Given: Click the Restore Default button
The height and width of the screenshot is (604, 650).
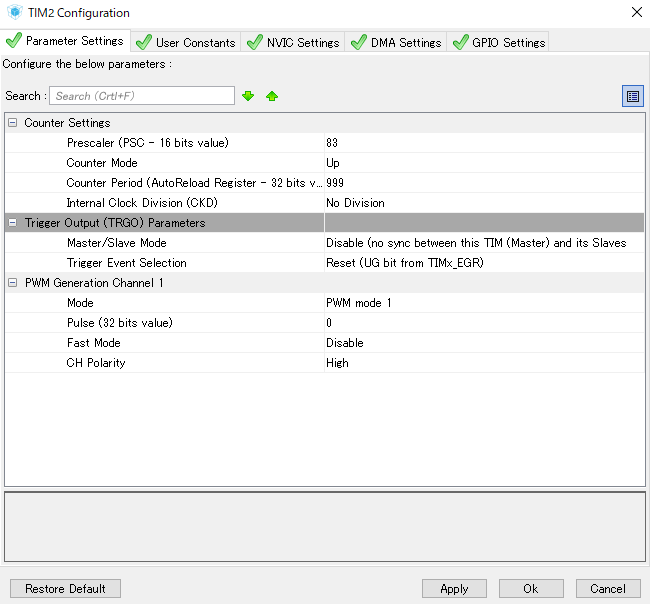Looking at the screenshot, I should [x=65, y=589].
